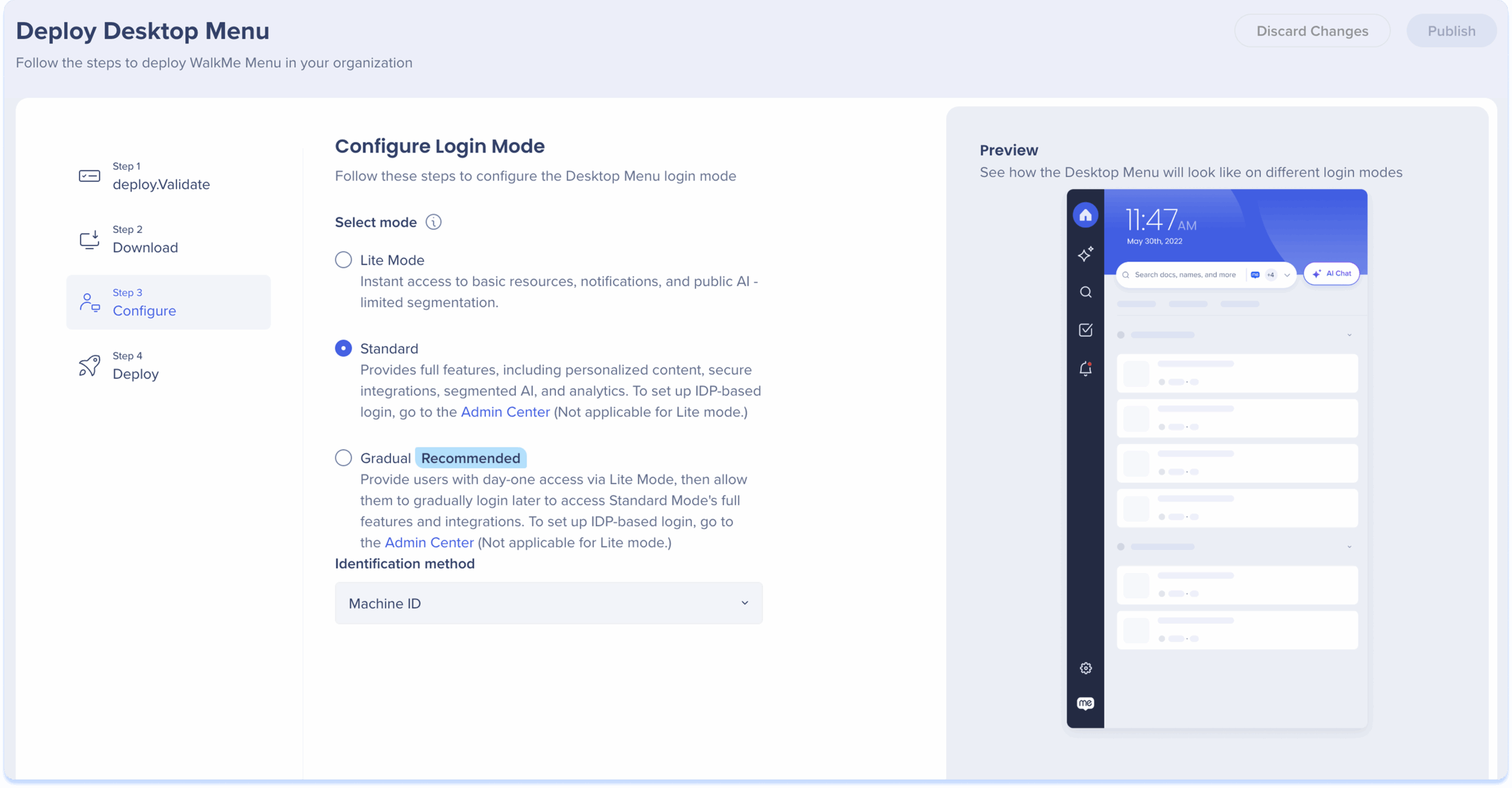
Task: Collapse the second preview section chevron
Action: (x=1349, y=546)
